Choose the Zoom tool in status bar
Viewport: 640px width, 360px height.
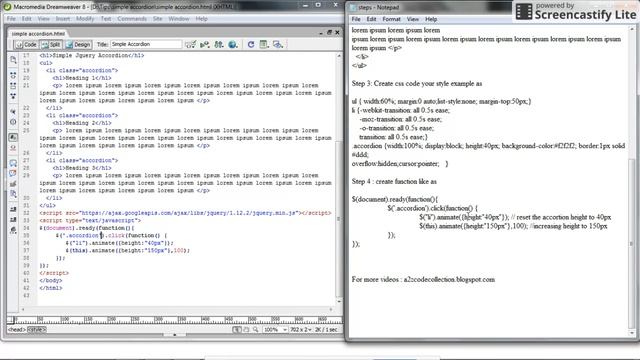(256, 329)
